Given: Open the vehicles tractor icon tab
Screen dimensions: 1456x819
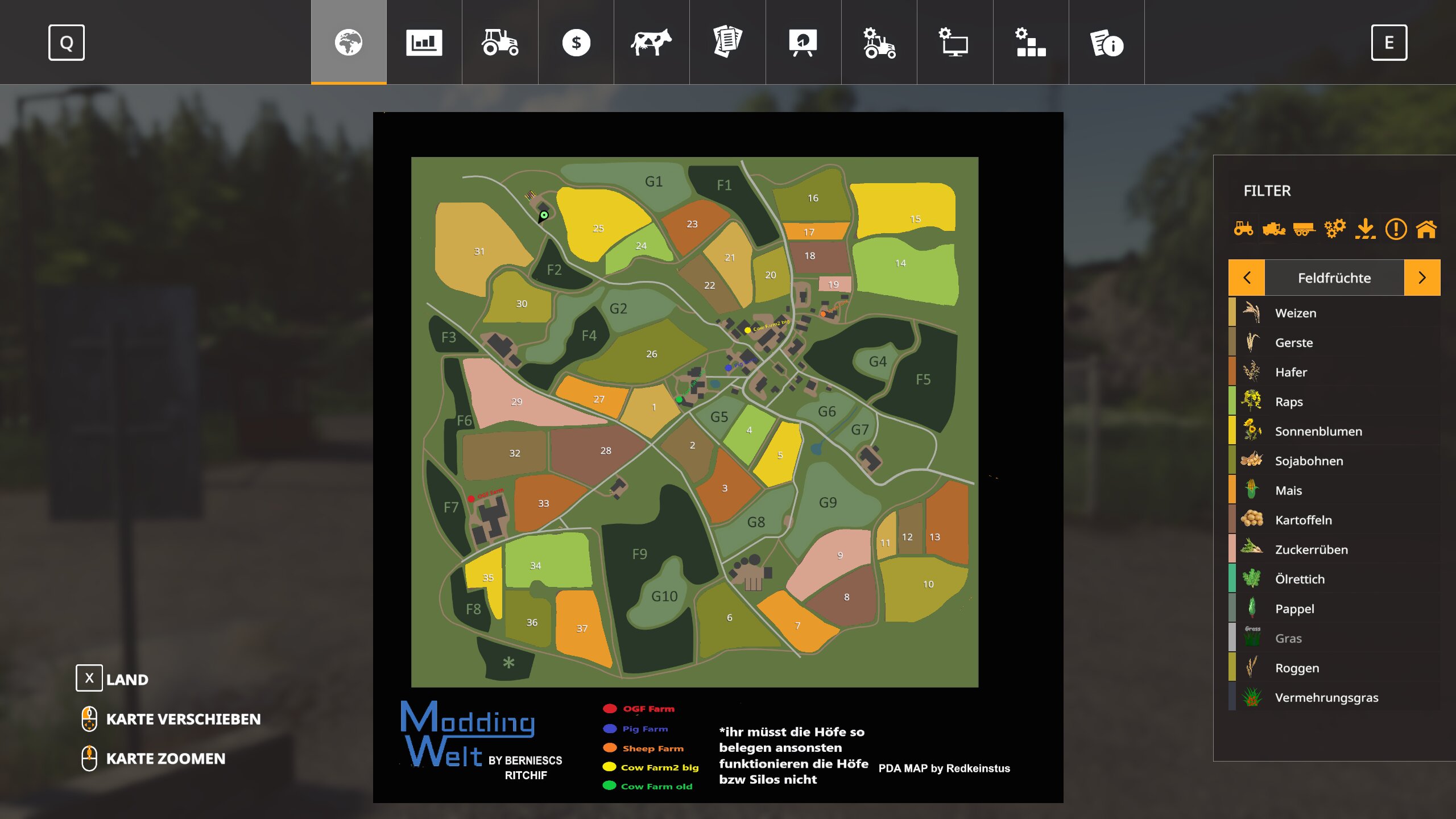Looking at the screenshot, I should [x=500, y=43].
